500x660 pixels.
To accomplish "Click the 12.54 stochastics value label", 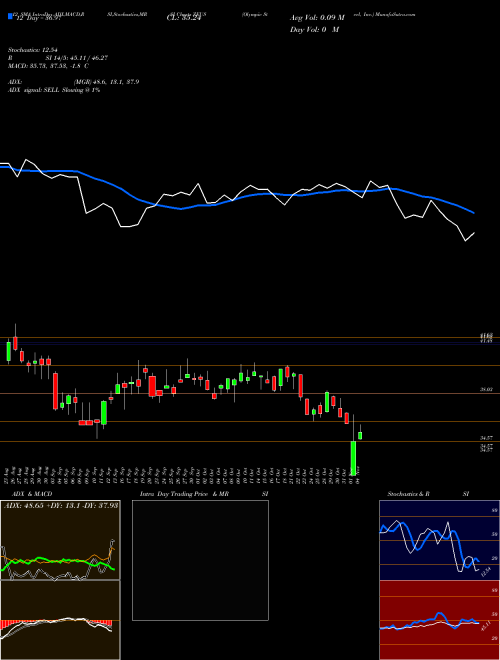I will (486, 571).
